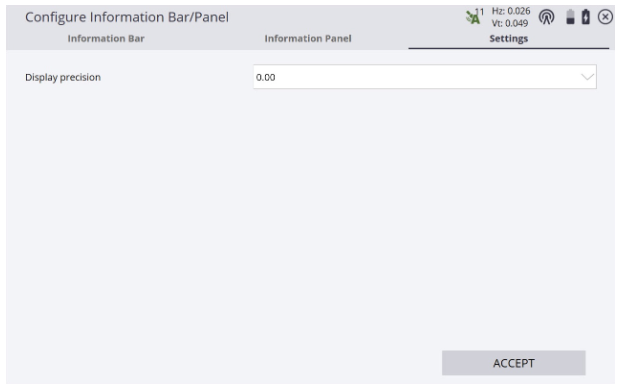Close the configure dialog with the circled X
This screenshot has width=619, height=389.
click(x=605, y=17)
